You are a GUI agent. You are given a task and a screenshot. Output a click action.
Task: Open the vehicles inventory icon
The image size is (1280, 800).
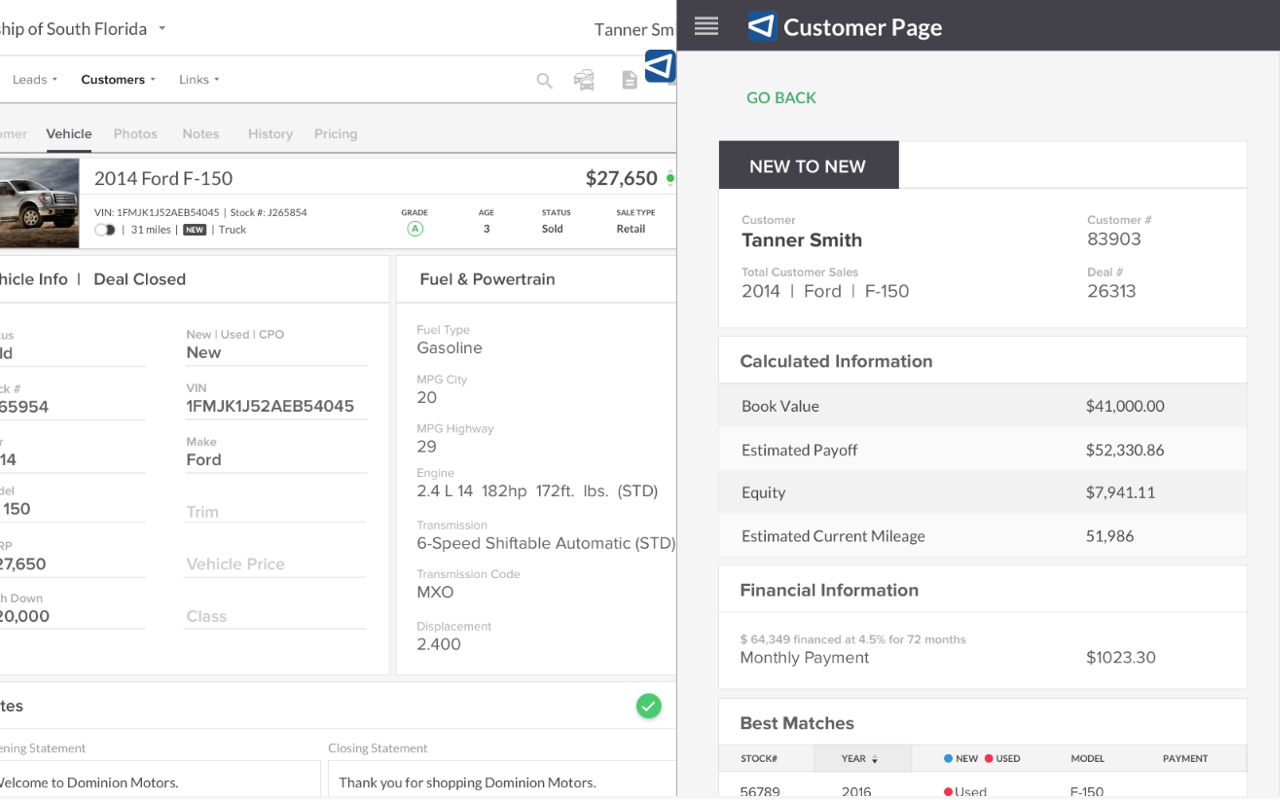[x=584, y=80]
